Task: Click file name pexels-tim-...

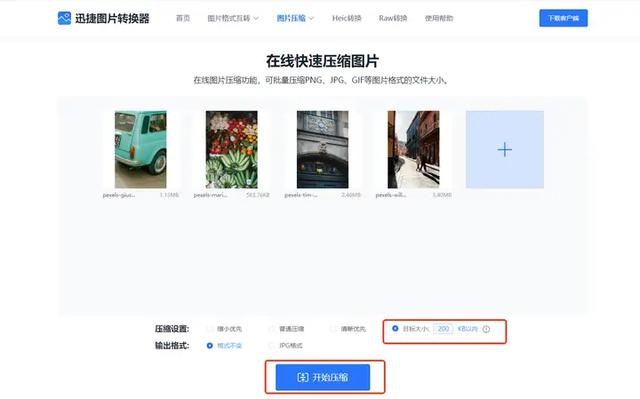Action: (301, 195)
